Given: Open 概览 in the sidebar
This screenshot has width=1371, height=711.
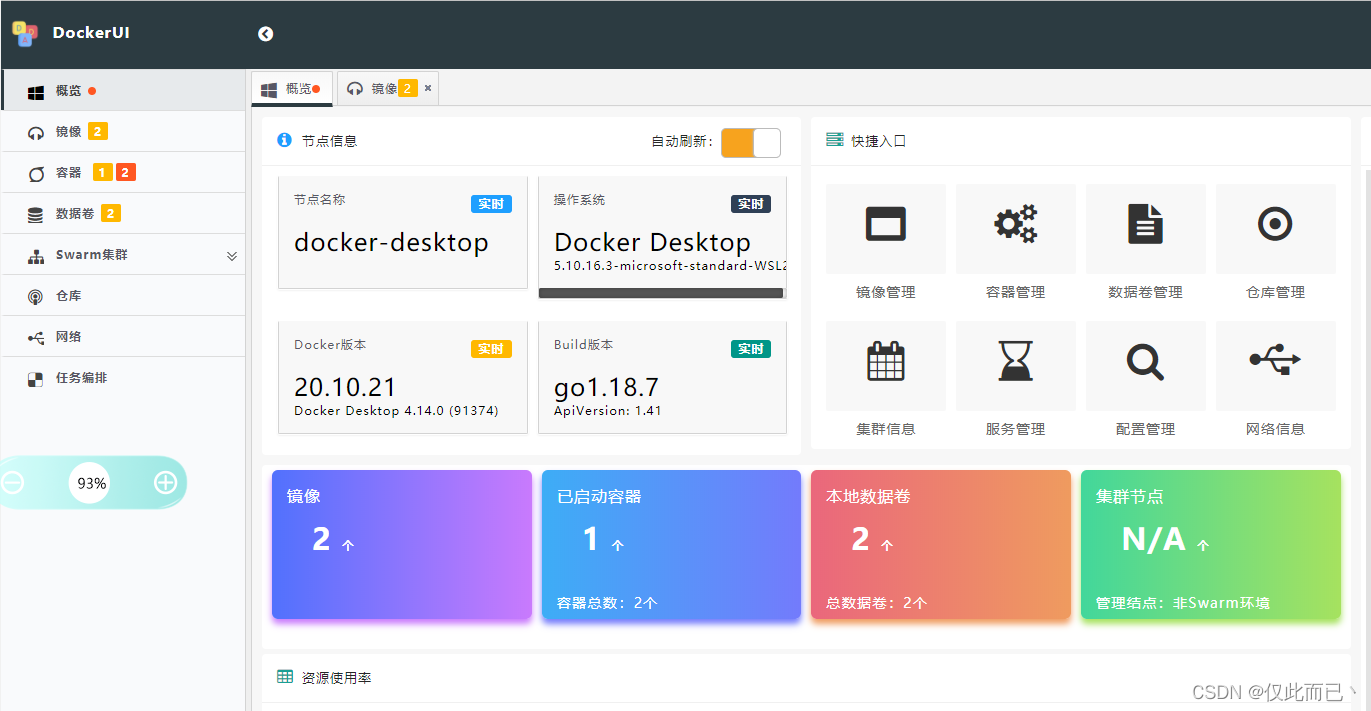Looking at the screenshot, I should (123, 90).
